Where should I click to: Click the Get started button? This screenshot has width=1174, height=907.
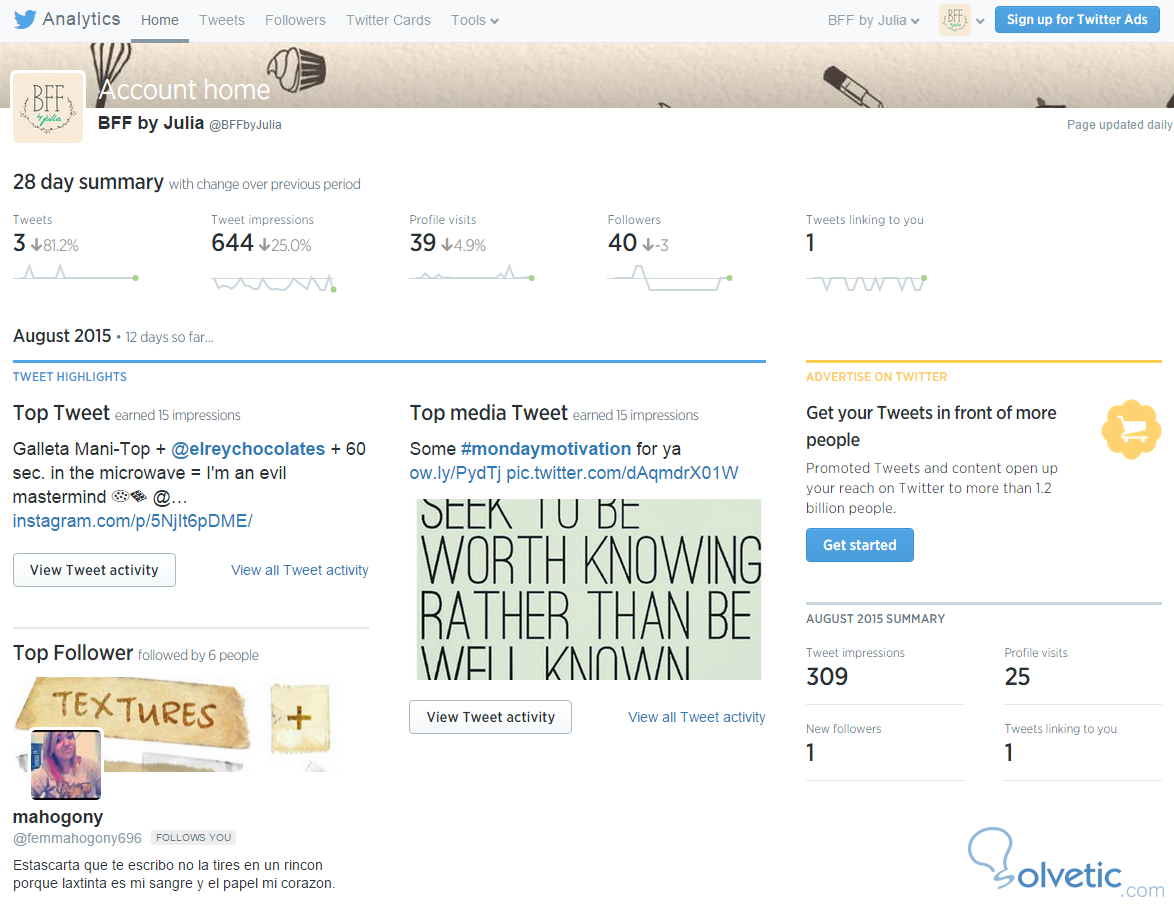coord(860,545)
